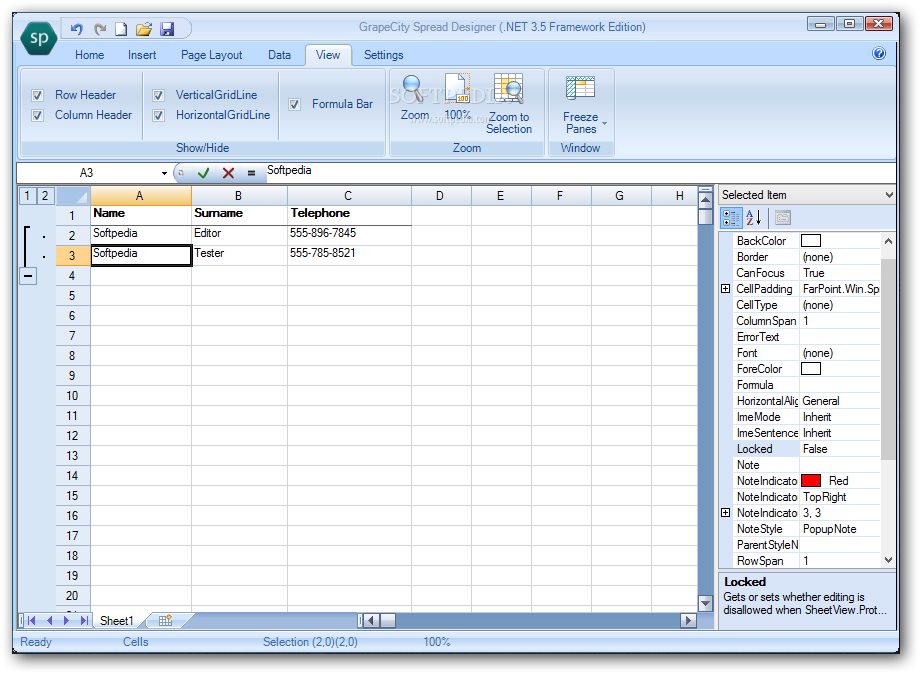Open the Insert ribbon tab
Screen dimensions: 920x674
click(x=142, y=55)
